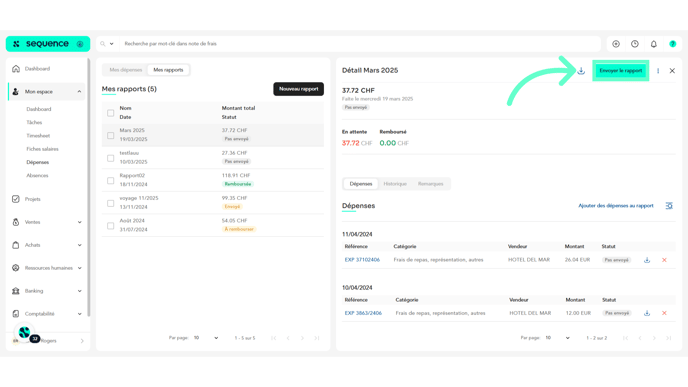Open detail panel per-page dropdown

click(558, 338)
